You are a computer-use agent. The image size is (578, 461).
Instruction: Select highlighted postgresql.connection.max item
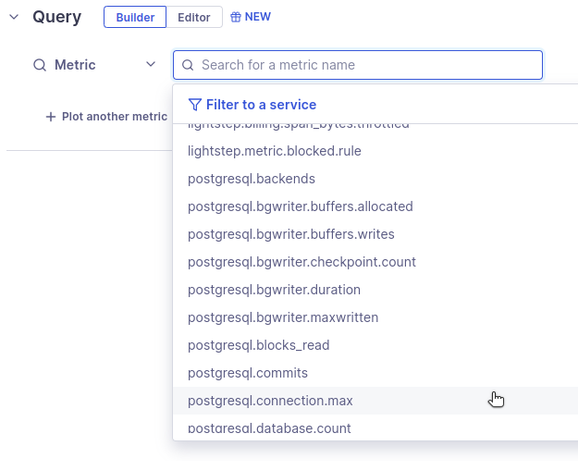click(x=375, y=401)
